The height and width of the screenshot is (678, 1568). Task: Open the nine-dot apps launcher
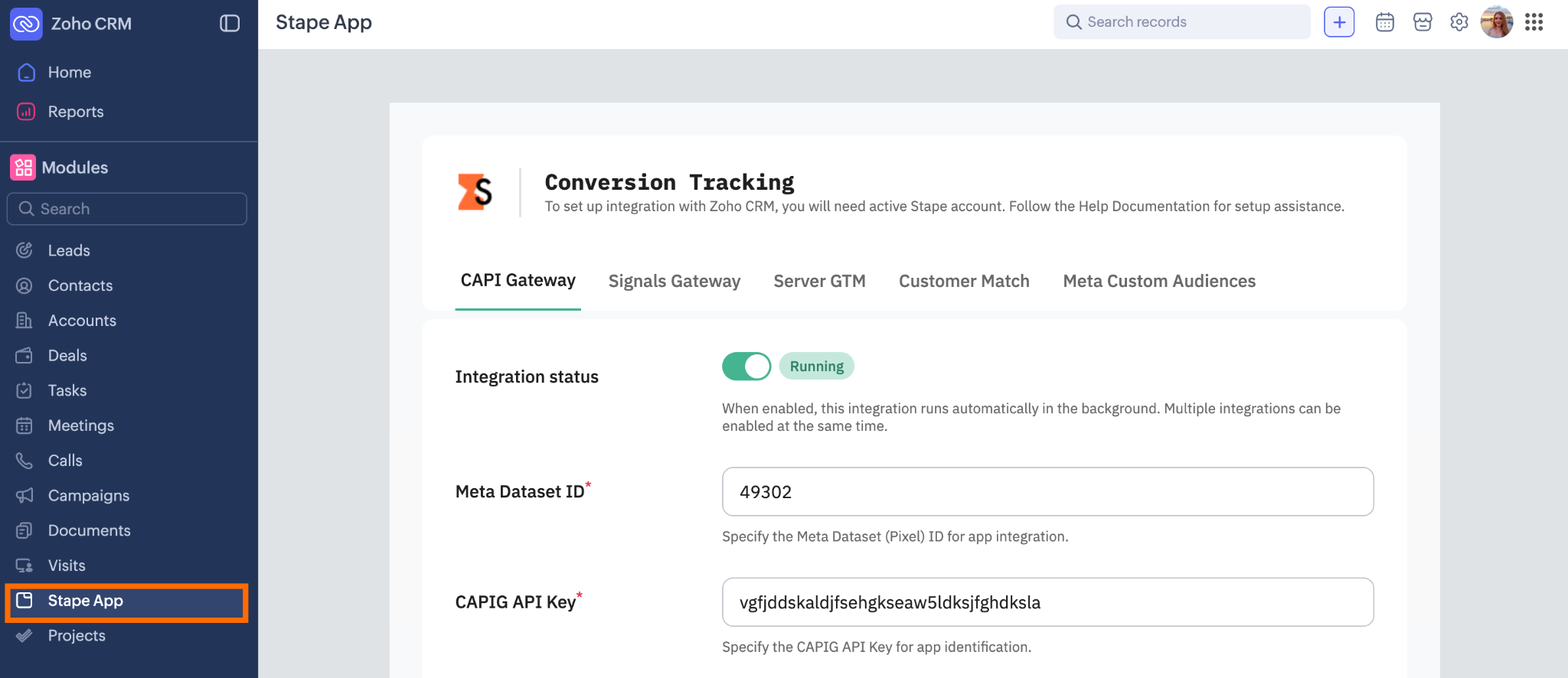click(x=1534, y=22)
